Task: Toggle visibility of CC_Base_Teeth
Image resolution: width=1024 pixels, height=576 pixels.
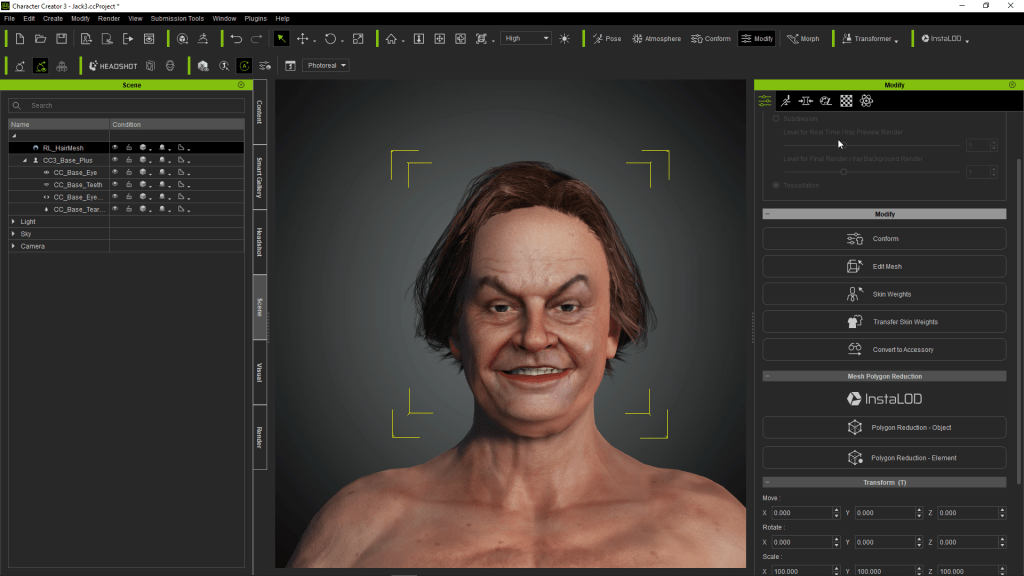Action: point(115,185)
